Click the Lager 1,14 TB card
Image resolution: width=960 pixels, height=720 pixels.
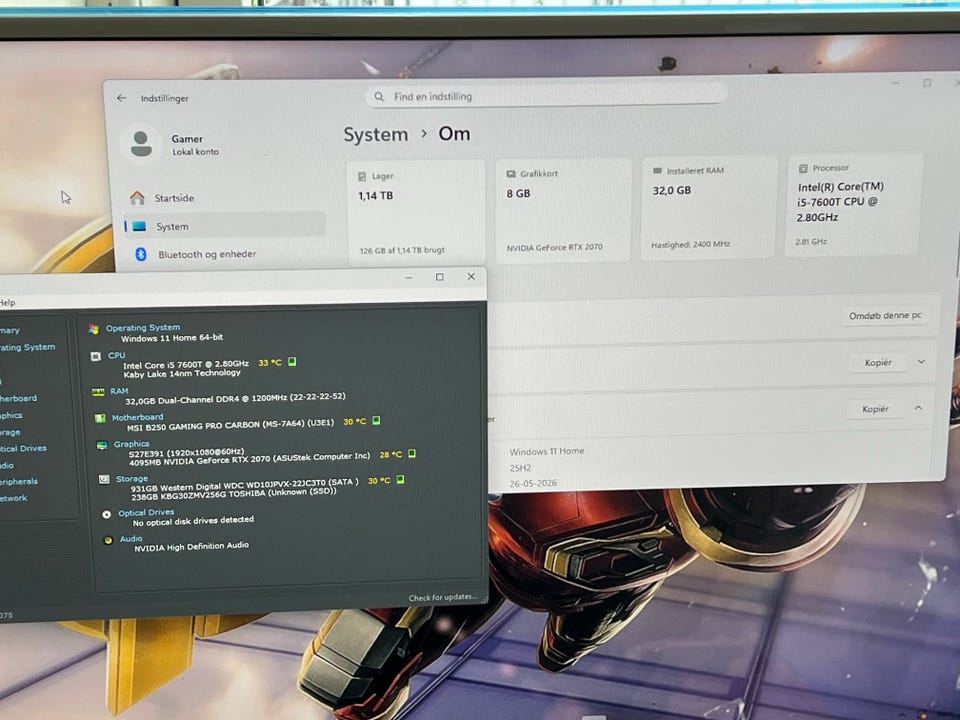click(x=416, y=212)
